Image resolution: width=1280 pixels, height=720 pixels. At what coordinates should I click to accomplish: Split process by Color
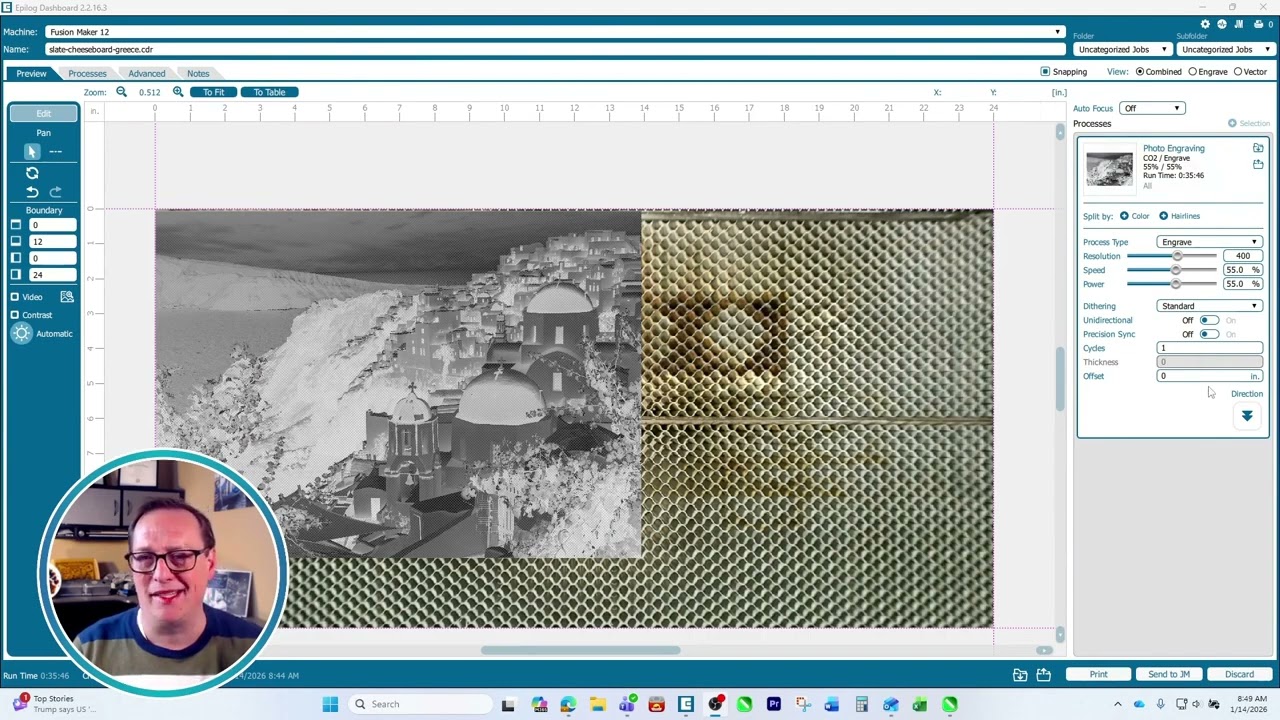point(1135,216)
